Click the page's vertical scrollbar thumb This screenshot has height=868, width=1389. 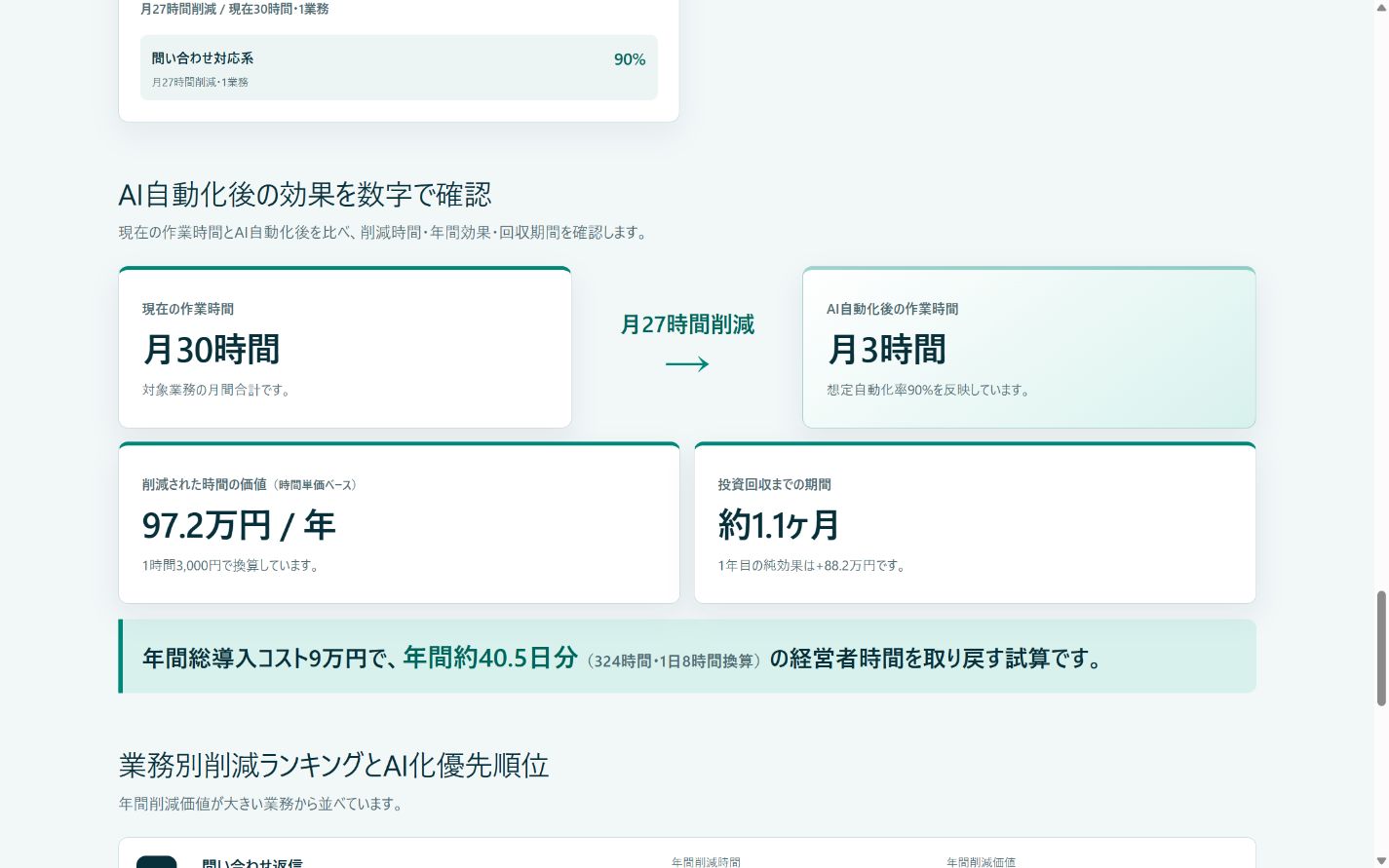tap(1381, 648)
